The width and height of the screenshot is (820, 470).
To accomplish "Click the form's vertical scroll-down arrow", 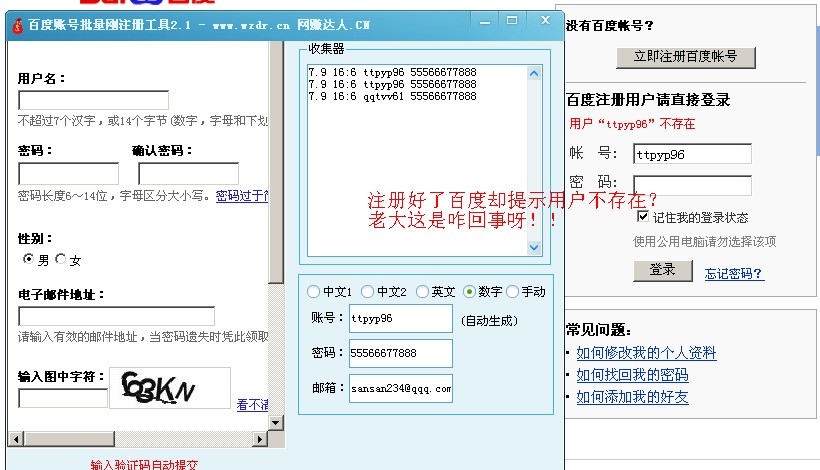I will (276, 422).
